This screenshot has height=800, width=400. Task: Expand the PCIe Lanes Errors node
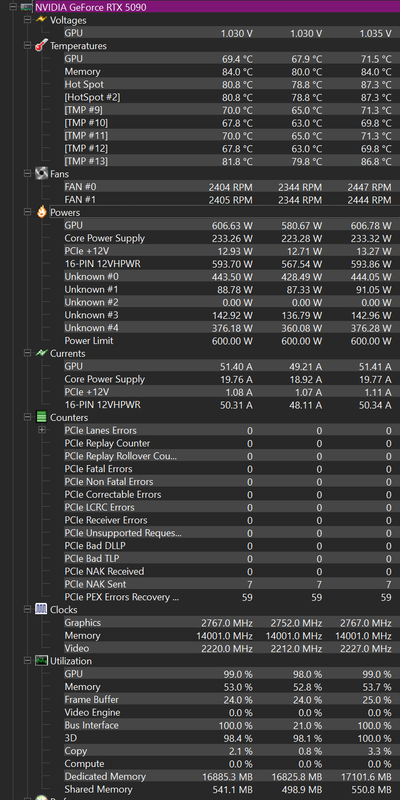(x=41, y=430)
